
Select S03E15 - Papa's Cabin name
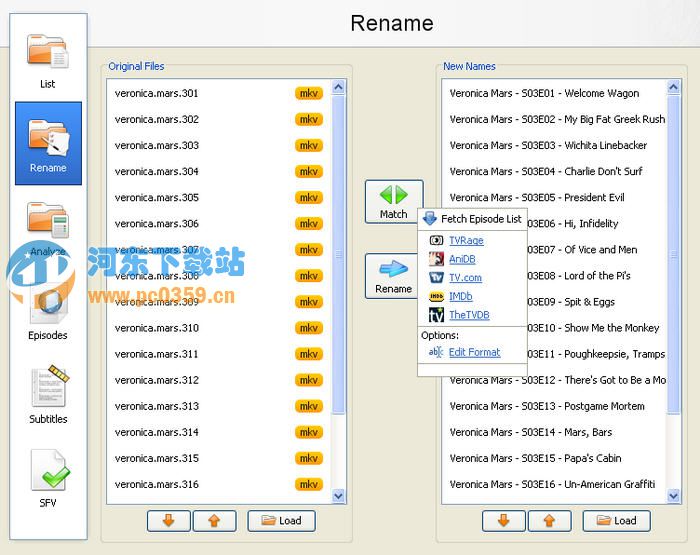(x=554, y=459)
